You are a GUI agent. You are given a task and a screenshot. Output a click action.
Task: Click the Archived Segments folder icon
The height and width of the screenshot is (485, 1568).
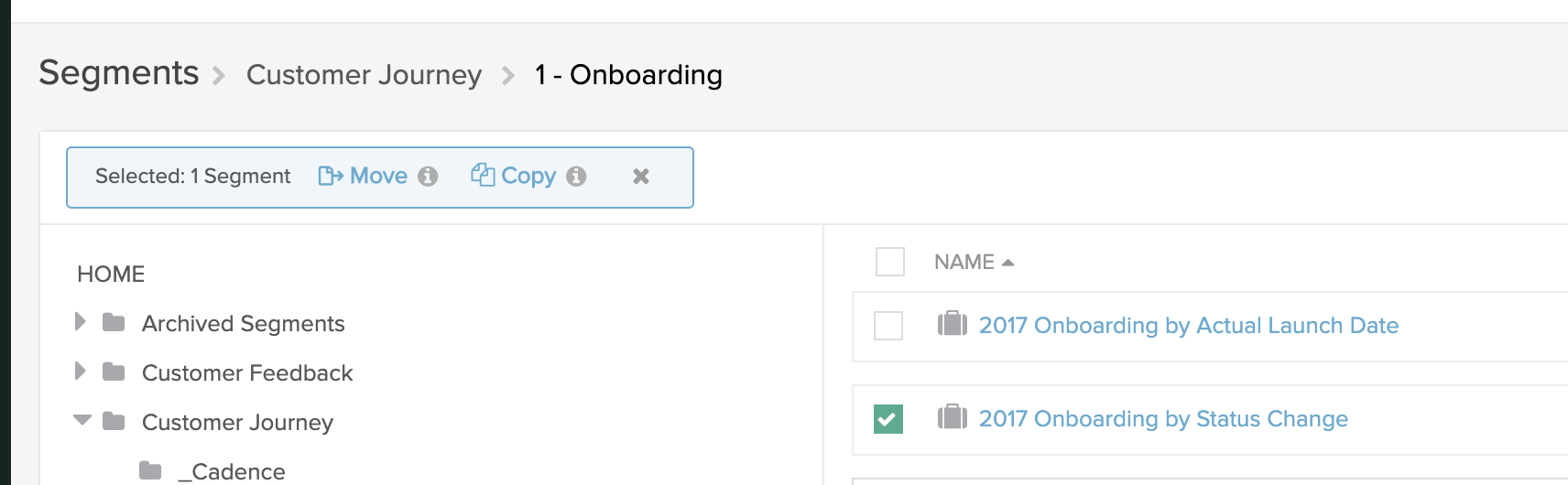(114, 322)
